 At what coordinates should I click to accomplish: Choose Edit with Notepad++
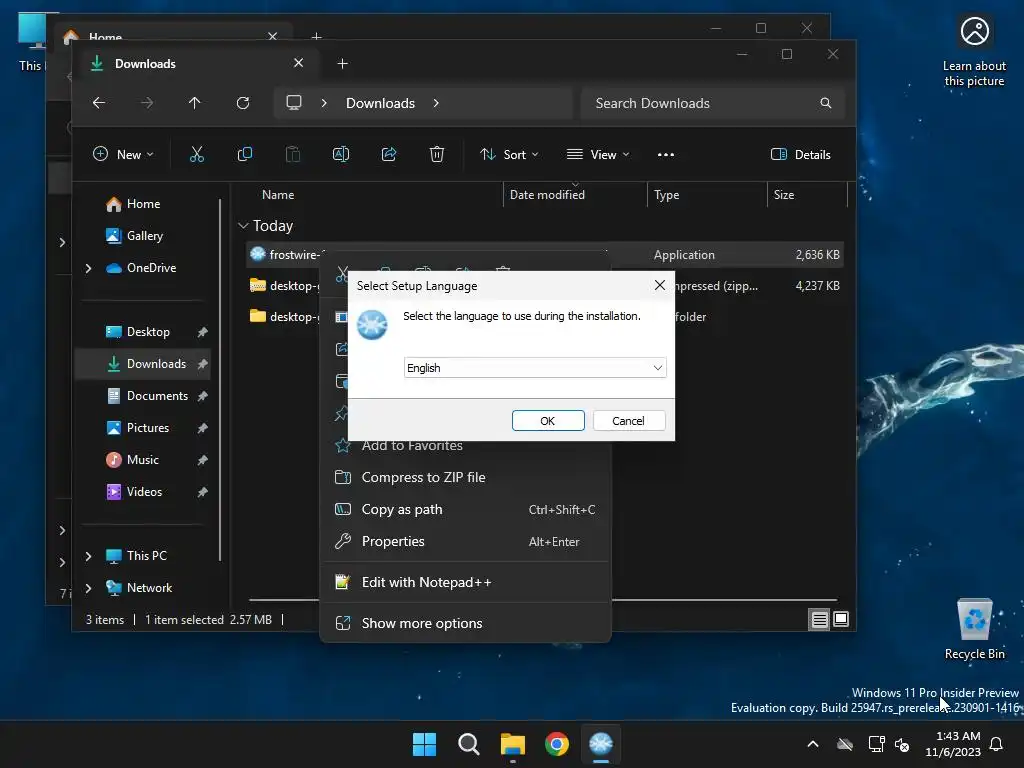tap(465, 582)
